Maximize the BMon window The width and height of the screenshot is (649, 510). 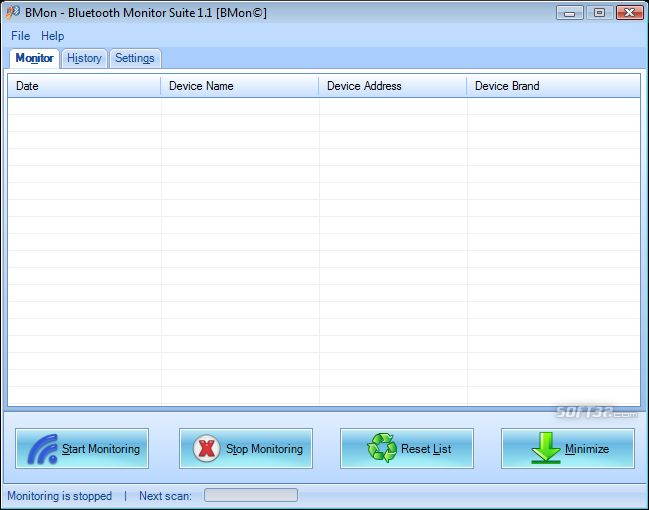[599, 13]
